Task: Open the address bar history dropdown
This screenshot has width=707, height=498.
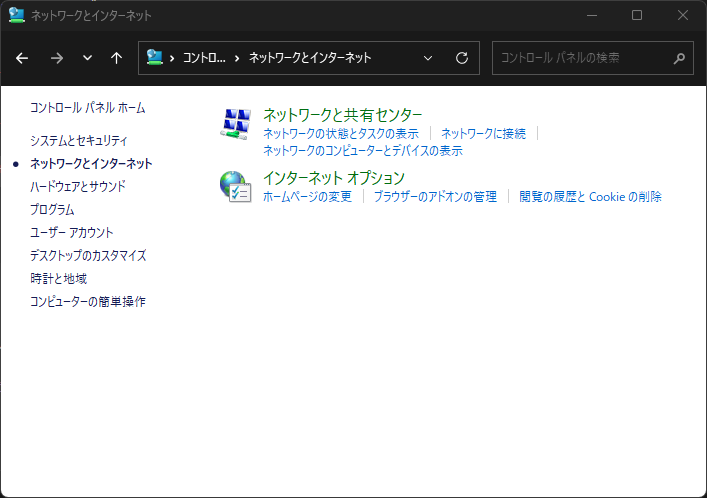Action: (x=428, y=58)
